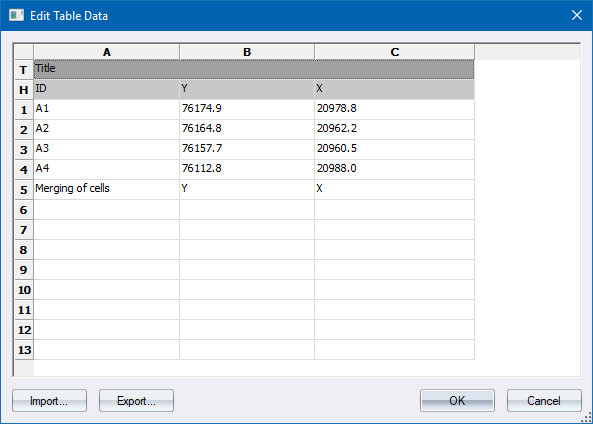Viewport: 593px width, 424px height.
Task: Select the X cell in row 5
Action: point(394,190)
